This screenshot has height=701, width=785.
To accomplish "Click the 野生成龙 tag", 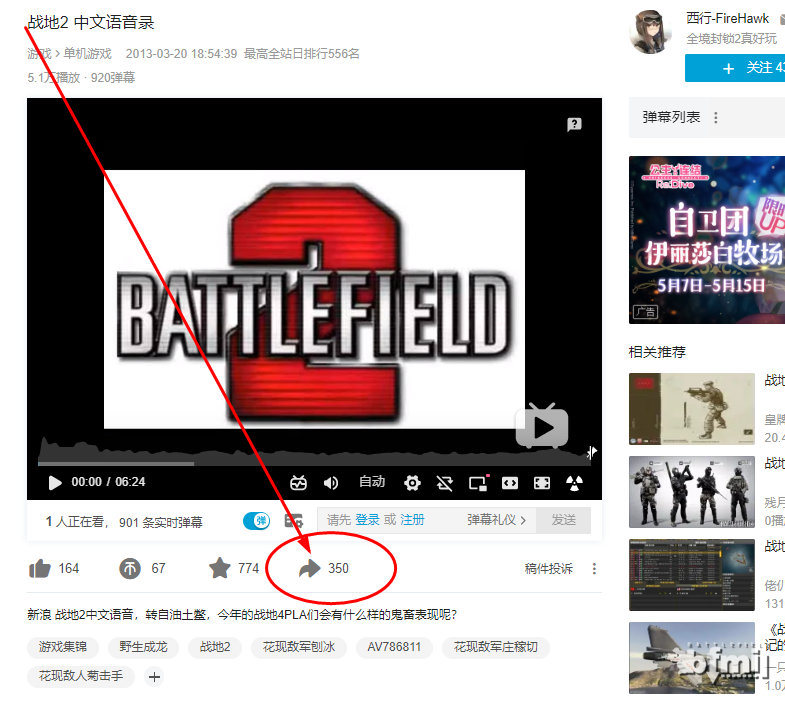I will pos(143,647).
